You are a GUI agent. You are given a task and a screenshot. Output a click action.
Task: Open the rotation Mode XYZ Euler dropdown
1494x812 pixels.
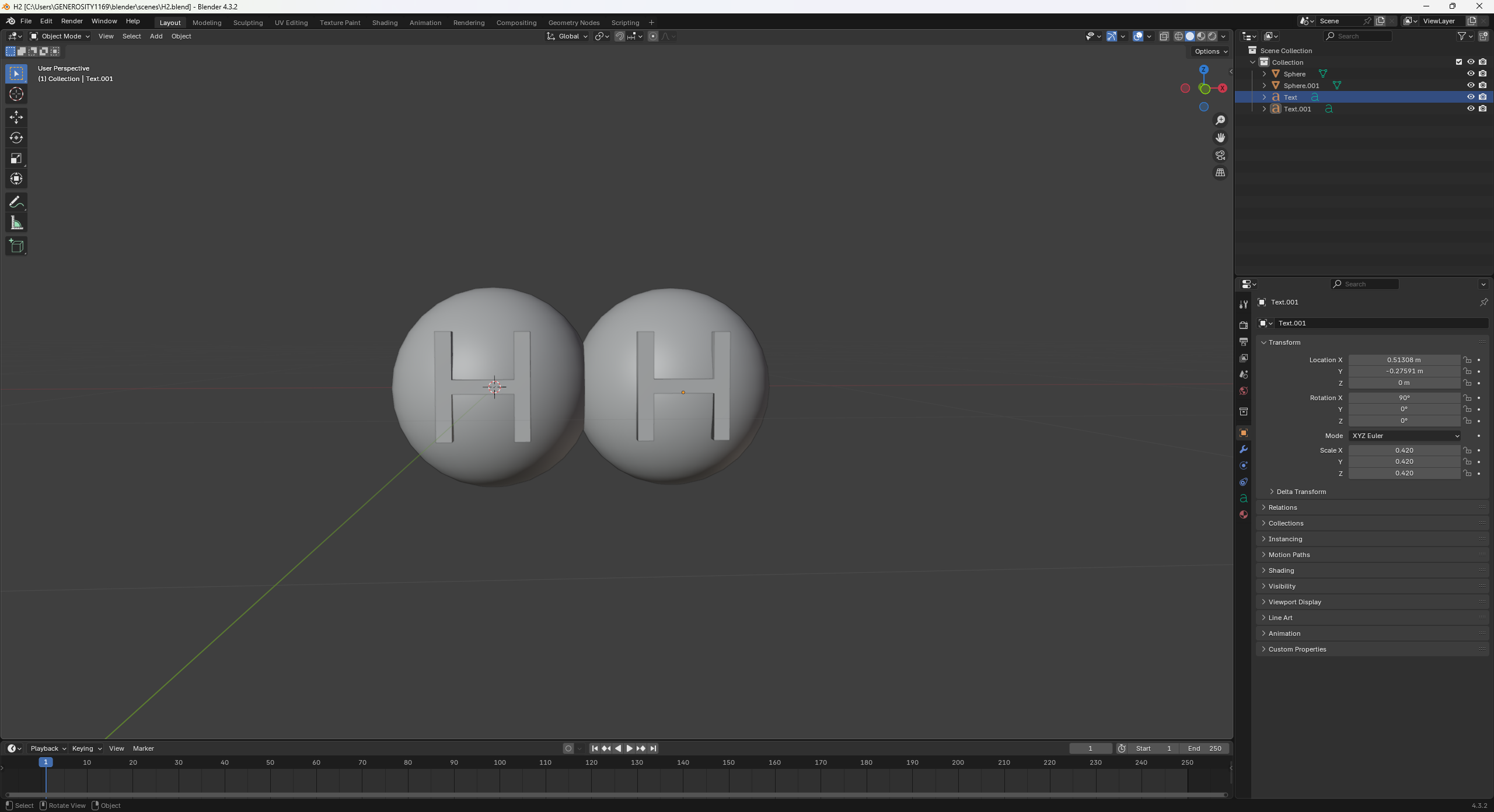[1404, 436]
